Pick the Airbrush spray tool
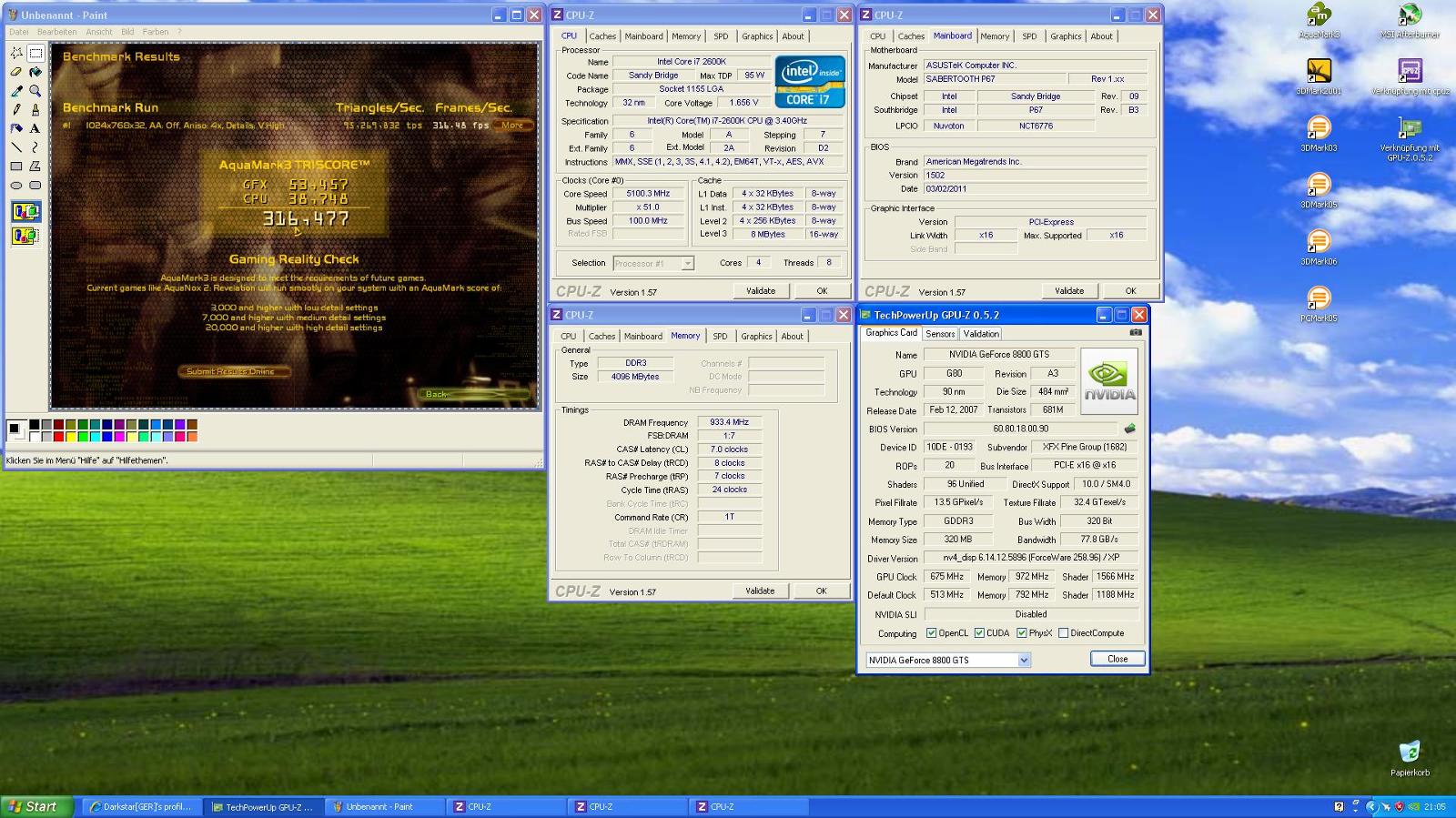Viewport: 1456px width, 818px height. pos(16,128)
